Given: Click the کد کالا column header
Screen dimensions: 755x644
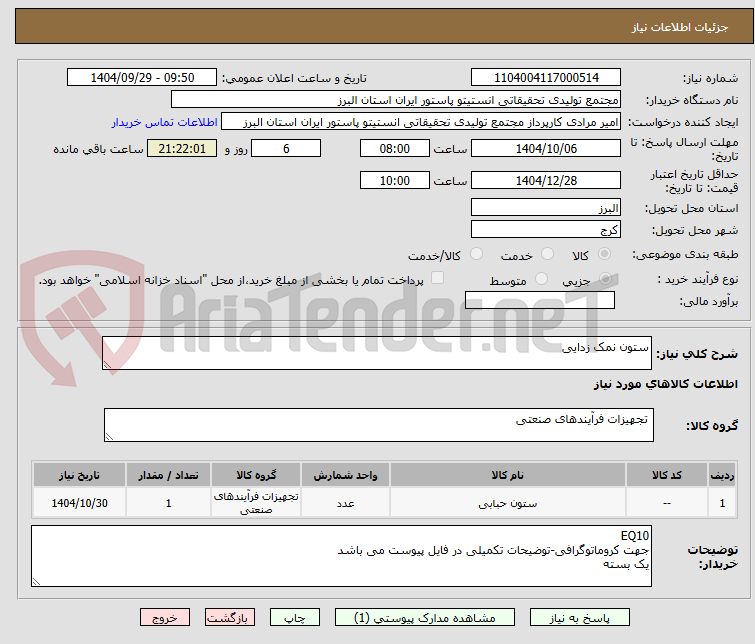Looking at the screenshot, I should click(x=667, y=475).
